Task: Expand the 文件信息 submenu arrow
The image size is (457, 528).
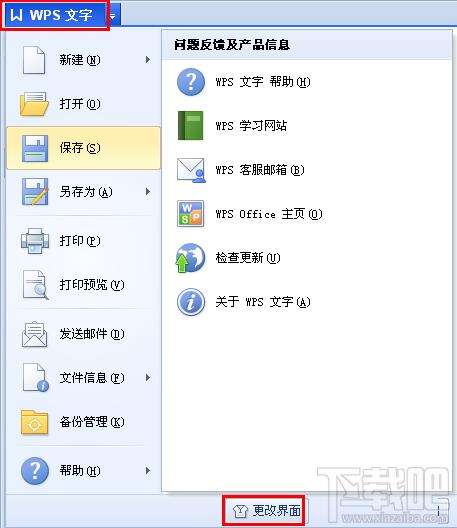Action: pos(148,378)
